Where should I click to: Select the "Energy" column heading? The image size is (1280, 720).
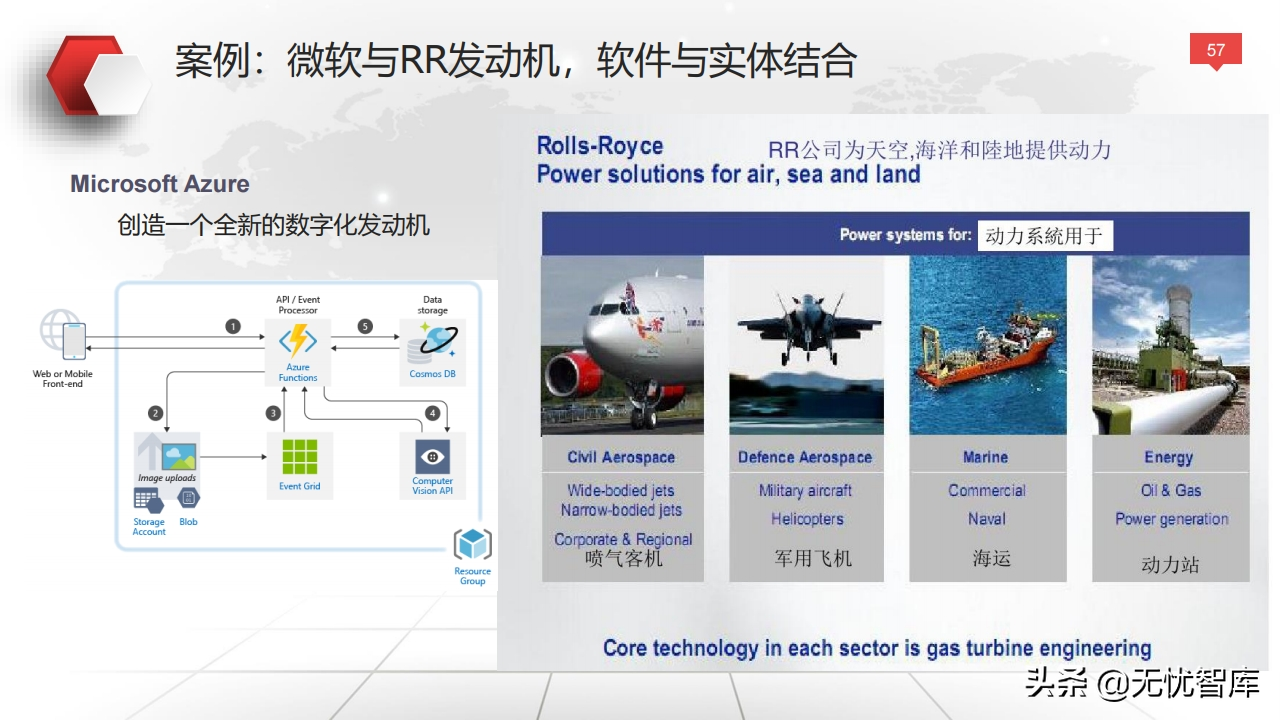[x=1168, y=457]
